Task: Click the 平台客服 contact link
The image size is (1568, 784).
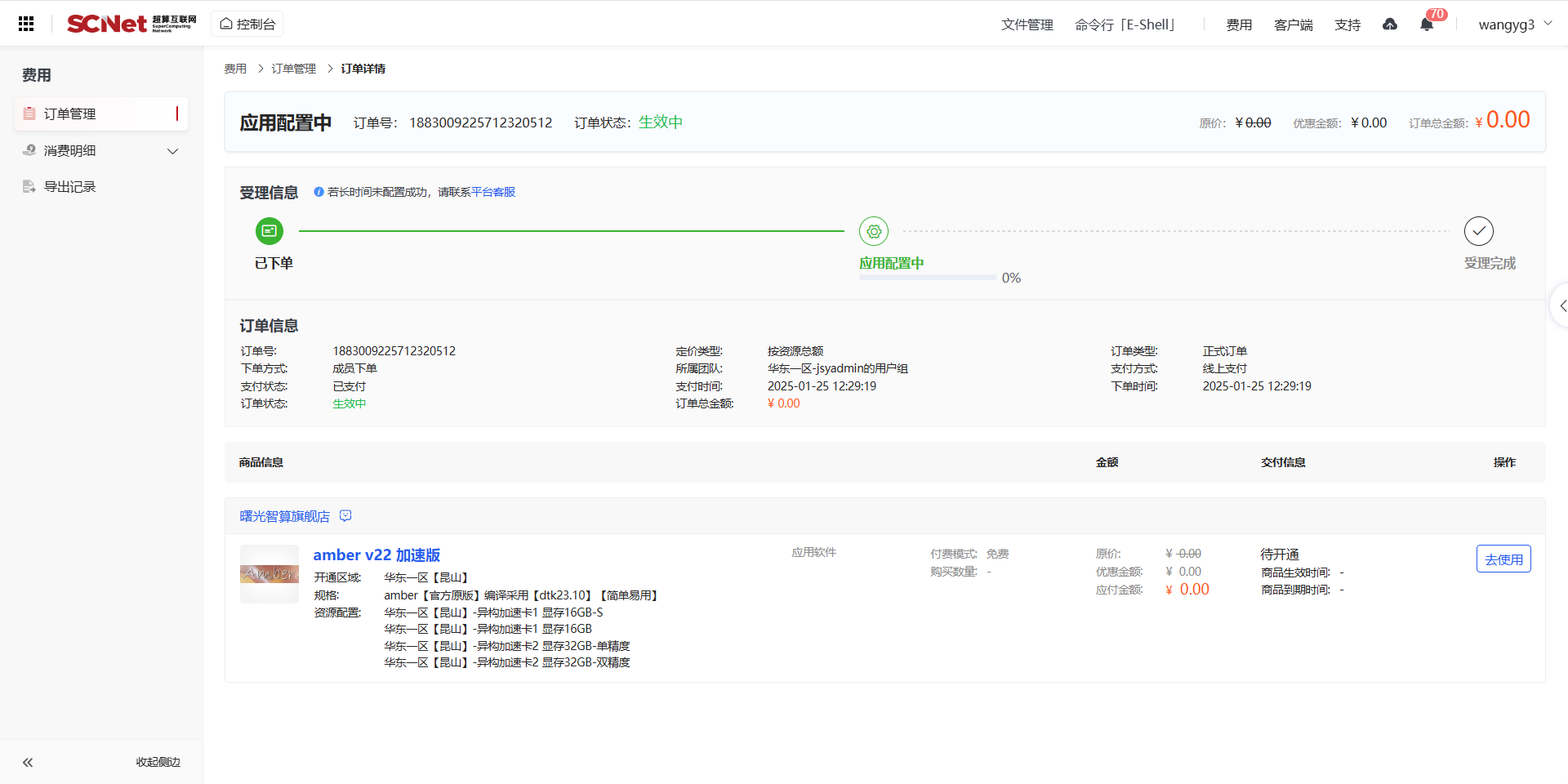Action: [493, 192]
